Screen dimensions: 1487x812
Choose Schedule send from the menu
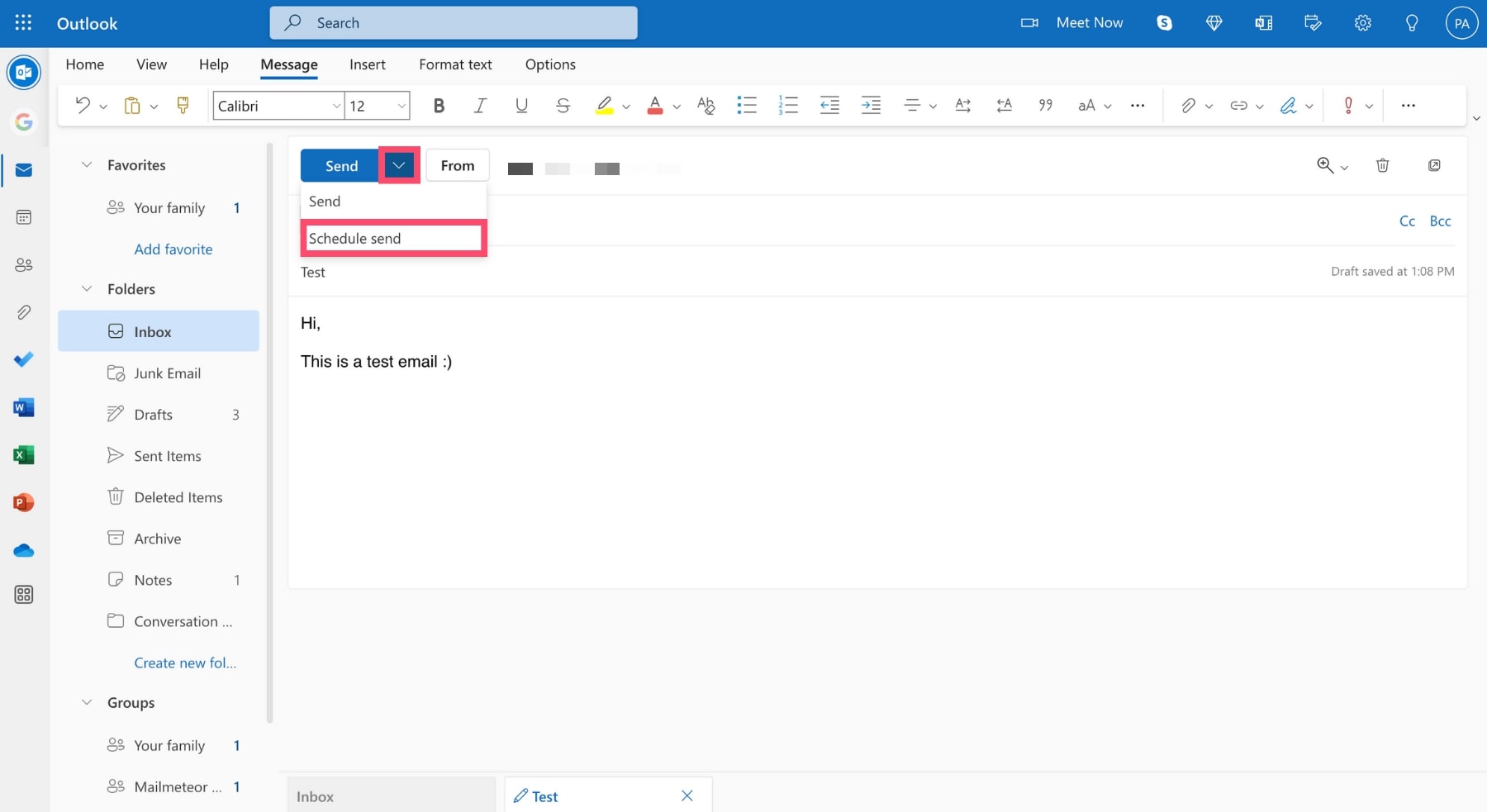394,238
